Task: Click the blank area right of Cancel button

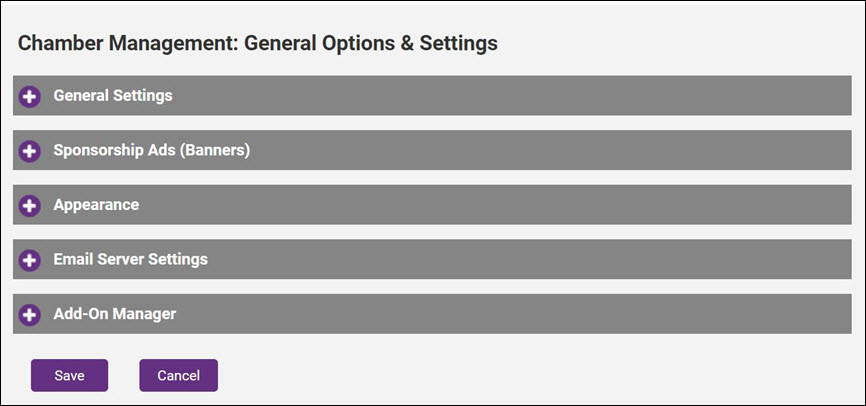Action: [x=500, y=376]
